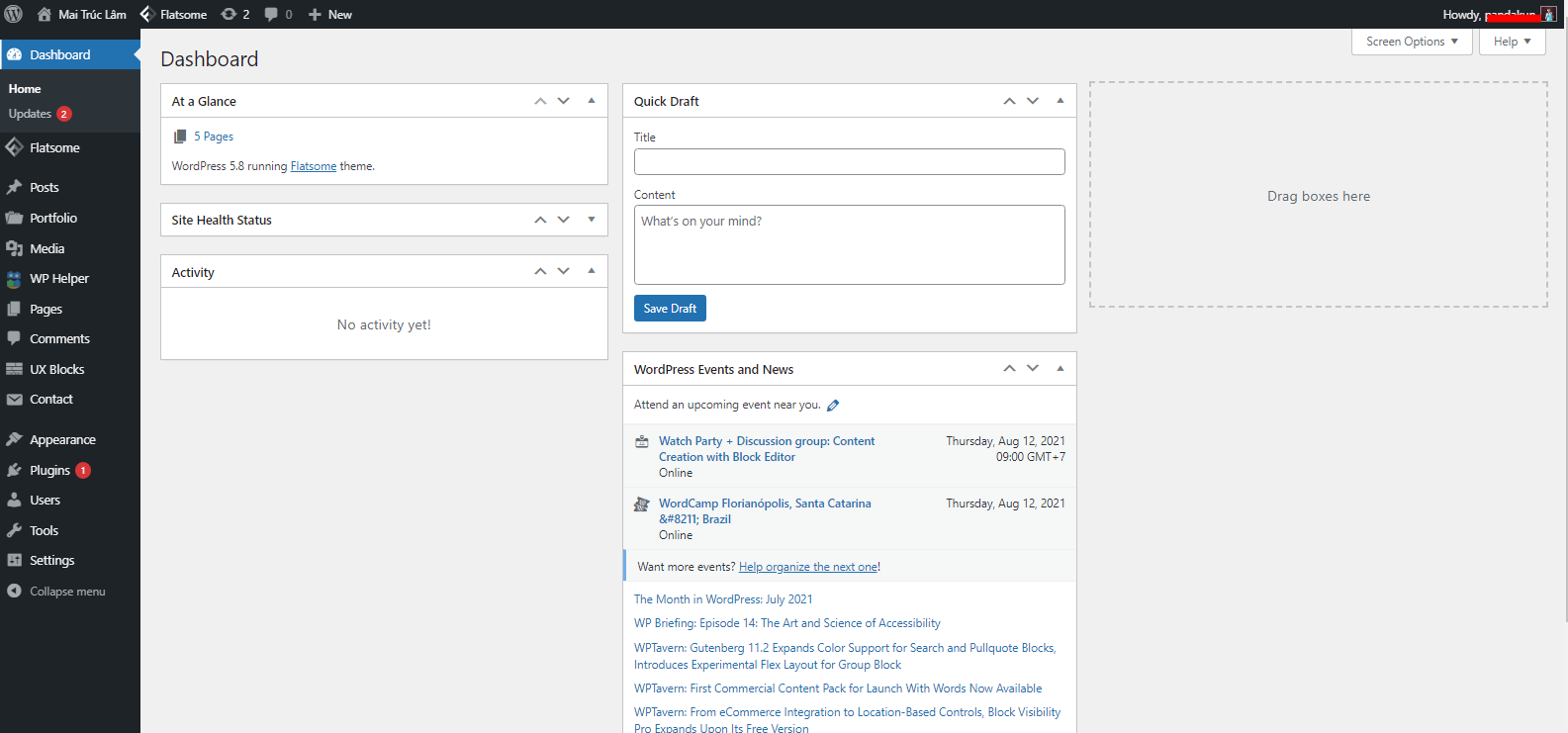Open WordCamp Florianópolis event link

tap(765, 511)
